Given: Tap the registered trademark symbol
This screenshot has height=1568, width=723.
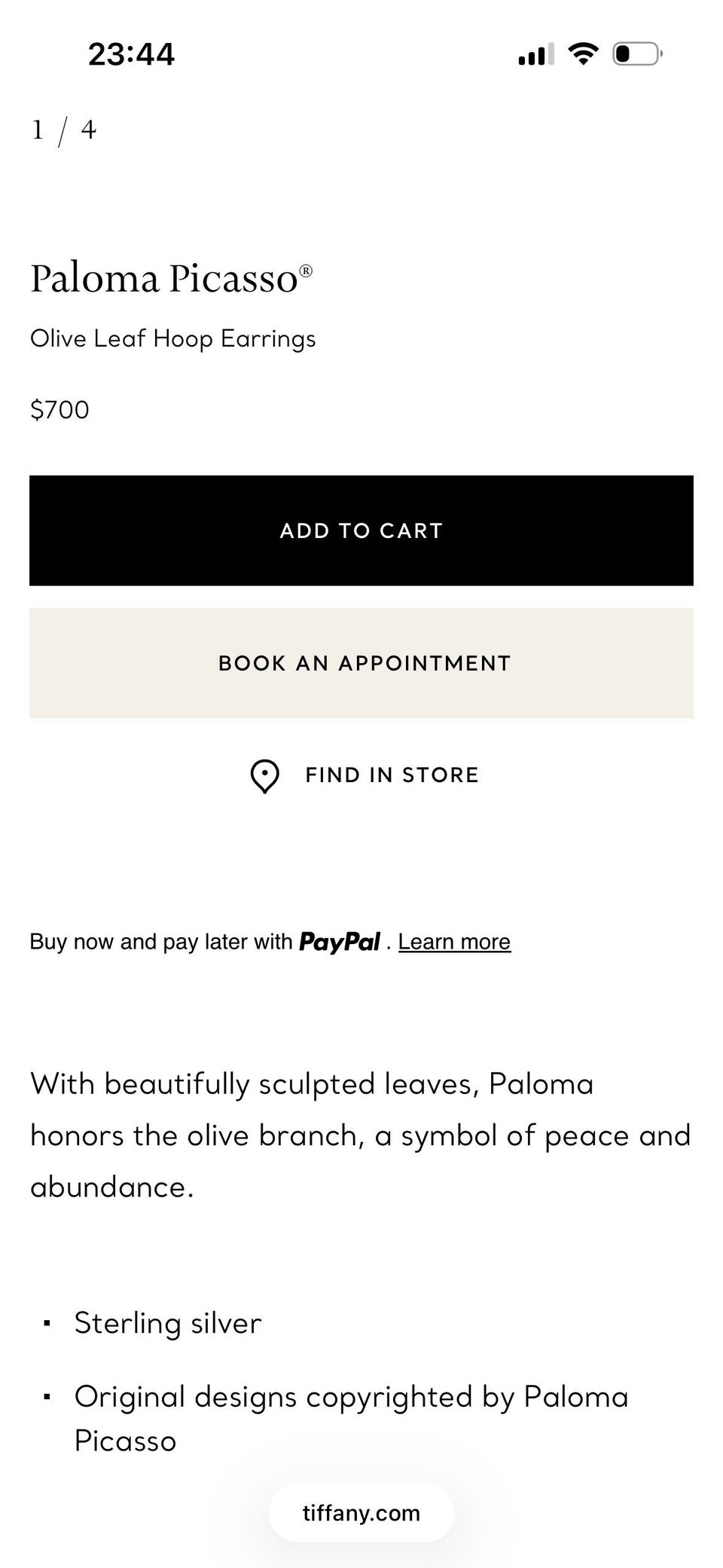Looking at the screenshot, I should [306, 271].
